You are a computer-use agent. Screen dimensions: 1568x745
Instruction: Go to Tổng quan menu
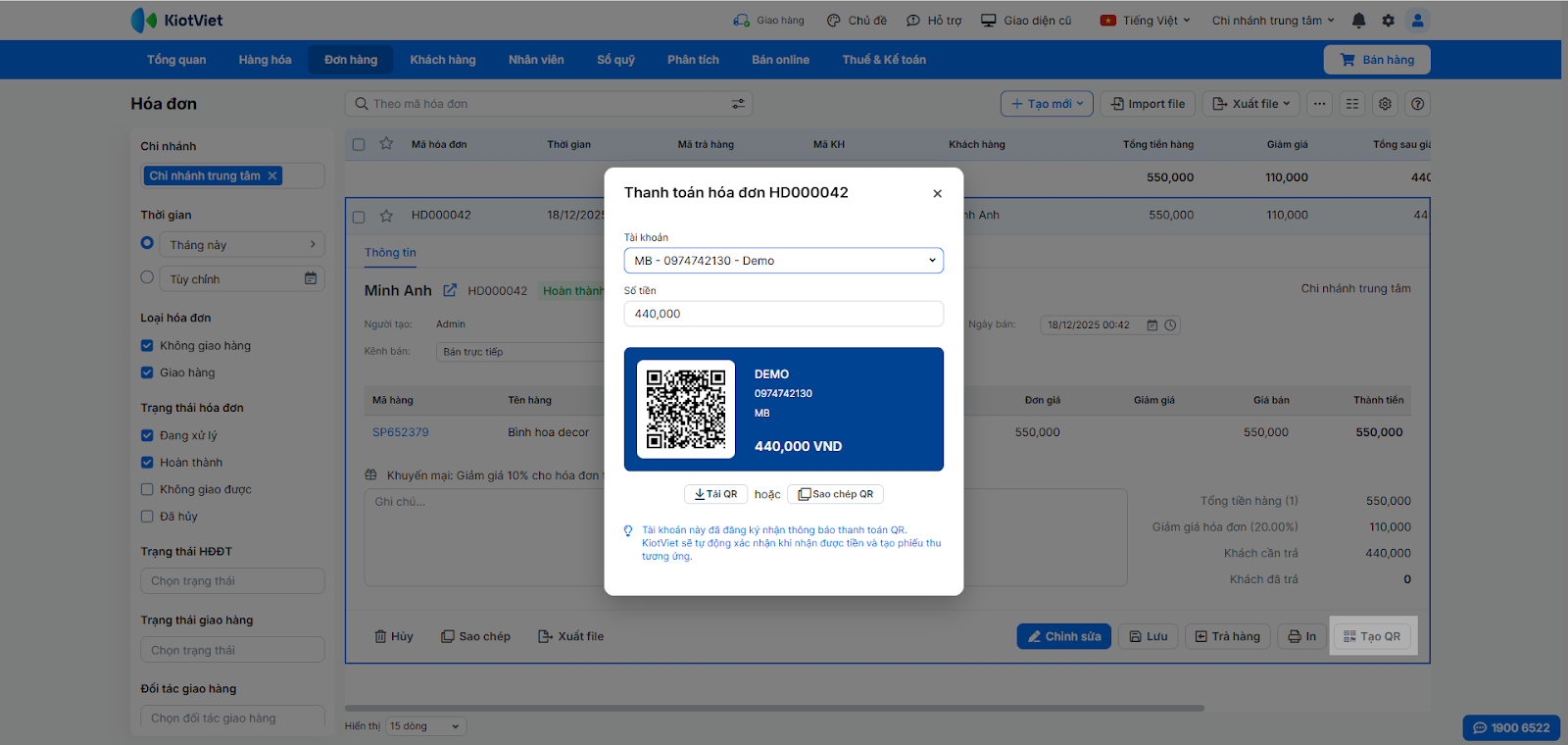[x=176, y=60]
